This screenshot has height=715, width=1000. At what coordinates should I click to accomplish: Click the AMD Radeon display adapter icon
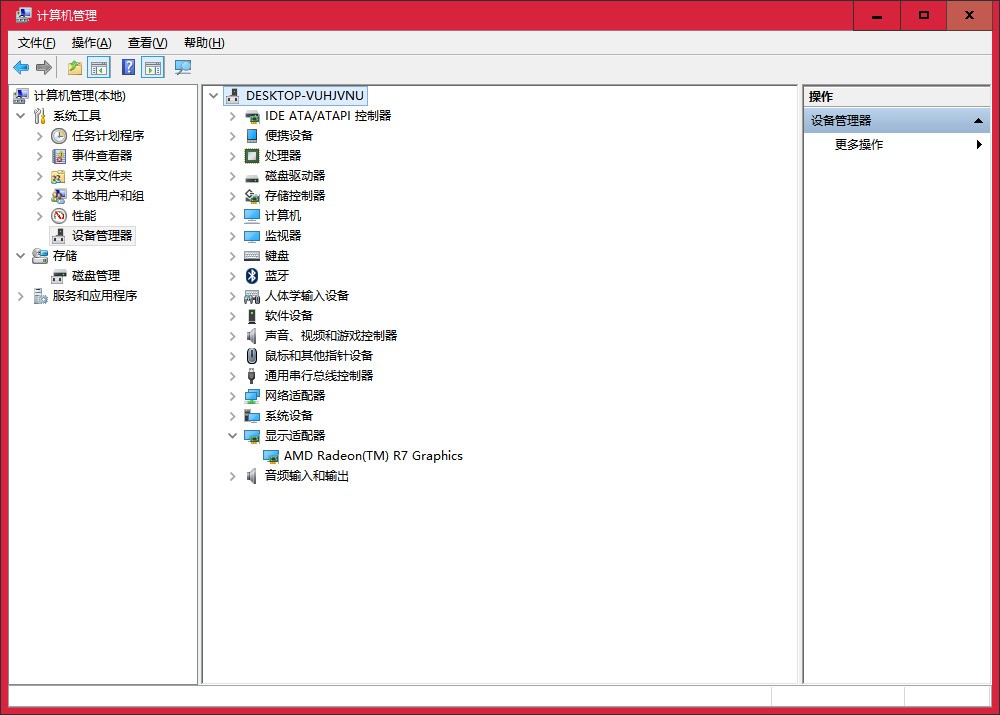[x=271, y=456]
